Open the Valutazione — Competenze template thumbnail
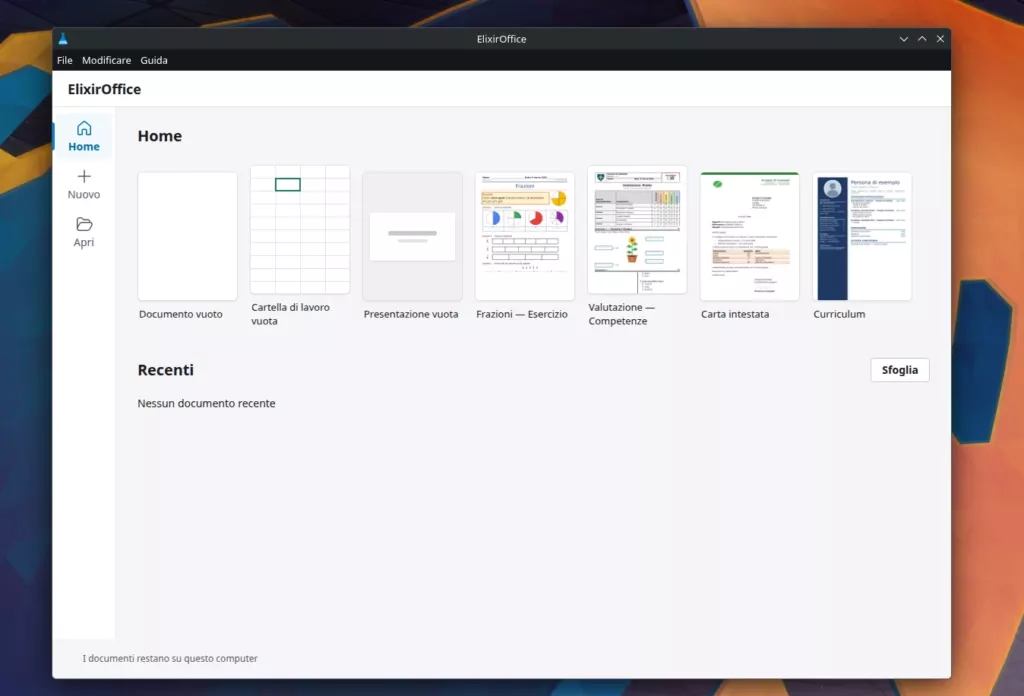 [637, 230]
